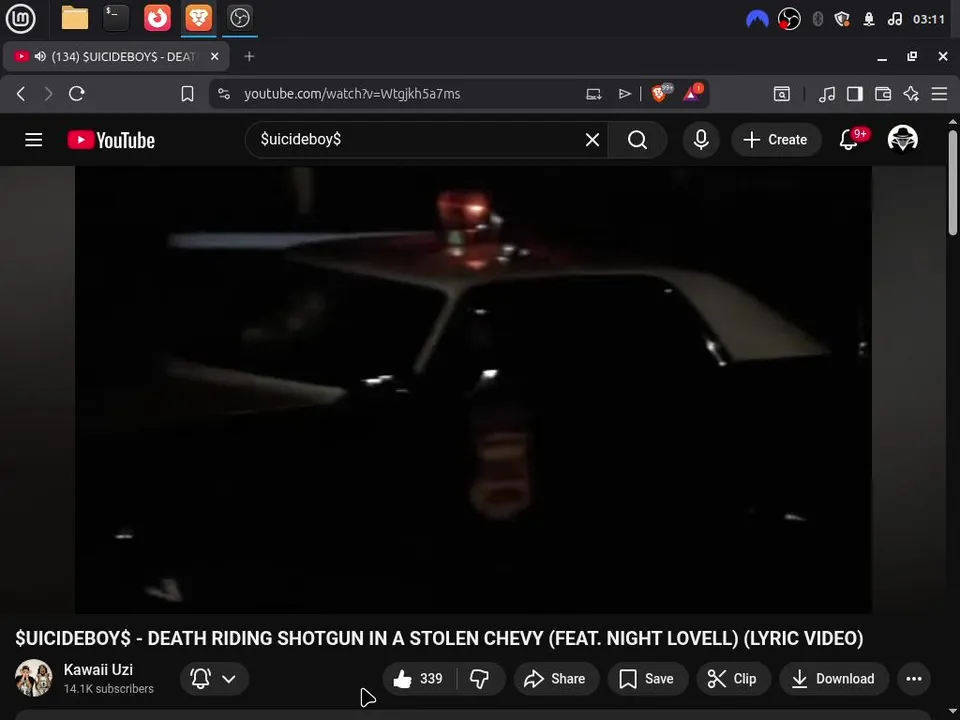Download this video
This screenshot has width=960, height=720.
(x=833, y=678)
